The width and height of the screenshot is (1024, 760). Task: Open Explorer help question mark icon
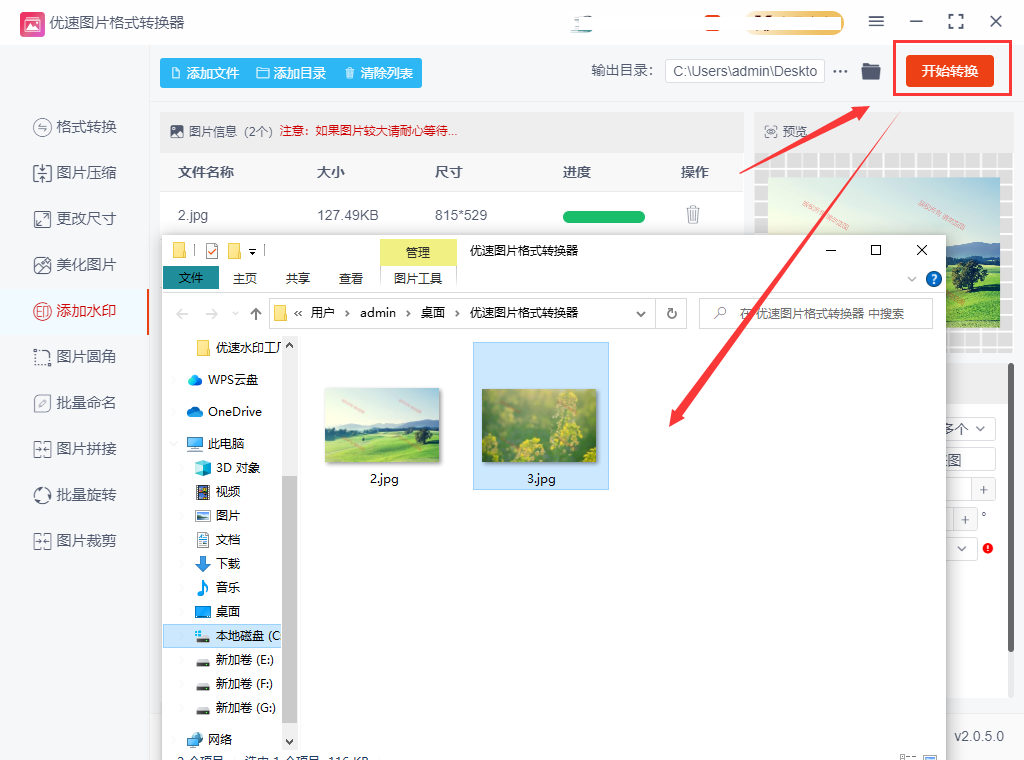[934, 279]
